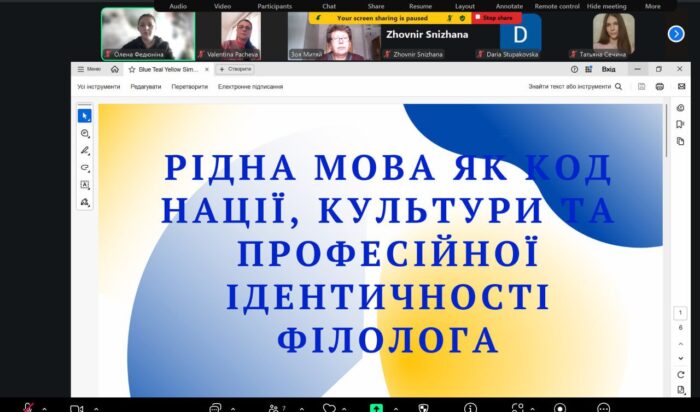
Task: Open the Меню menu in Acrobat
Action: 91,69
